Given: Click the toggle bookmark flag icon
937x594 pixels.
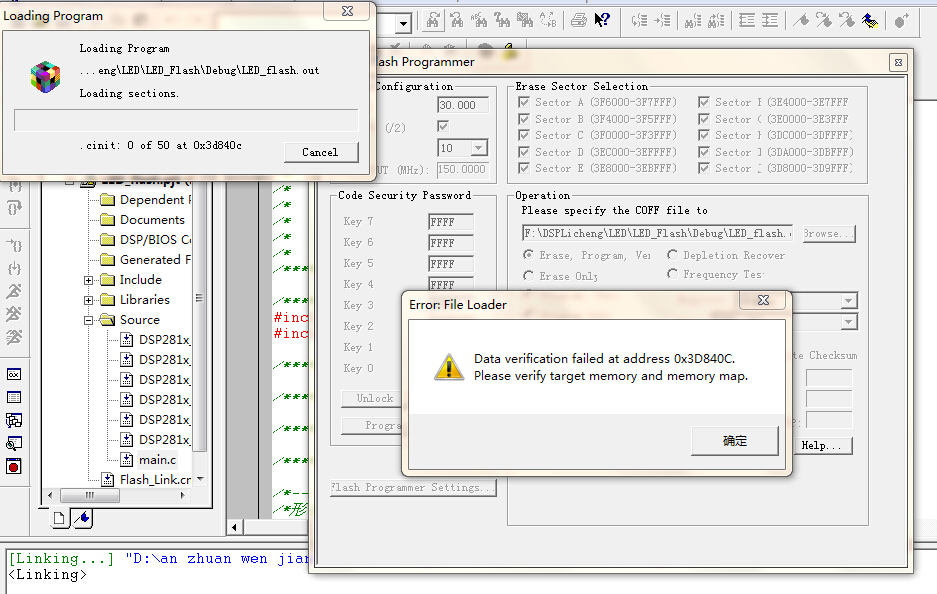Looking at the screenshot, I should 801,20.
